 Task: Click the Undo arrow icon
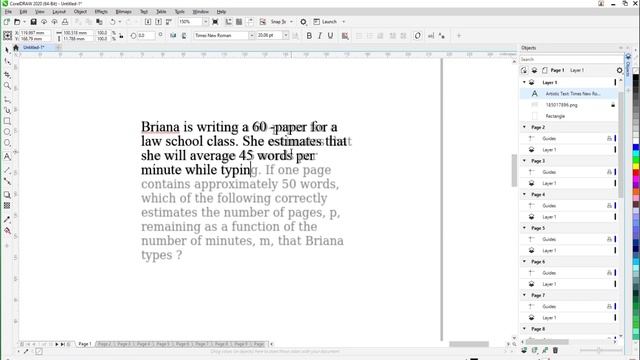[113, 22]
